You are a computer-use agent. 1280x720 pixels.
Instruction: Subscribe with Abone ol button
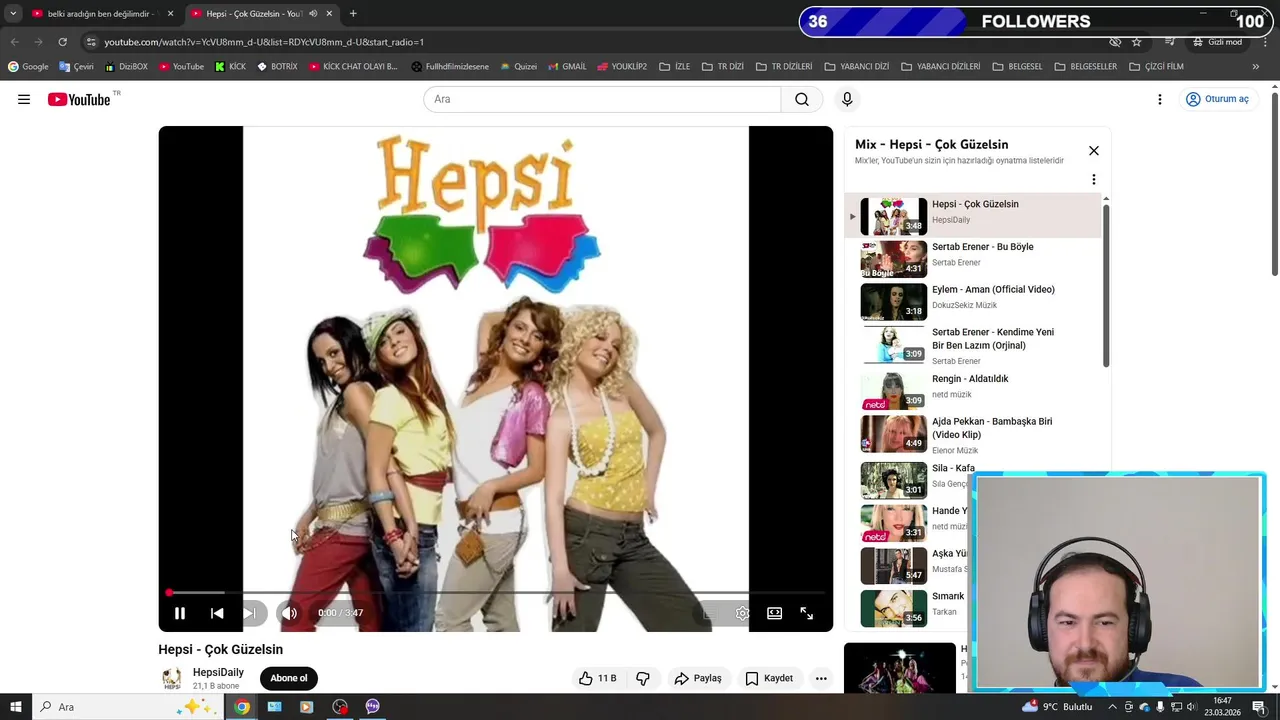coord(289,678)
